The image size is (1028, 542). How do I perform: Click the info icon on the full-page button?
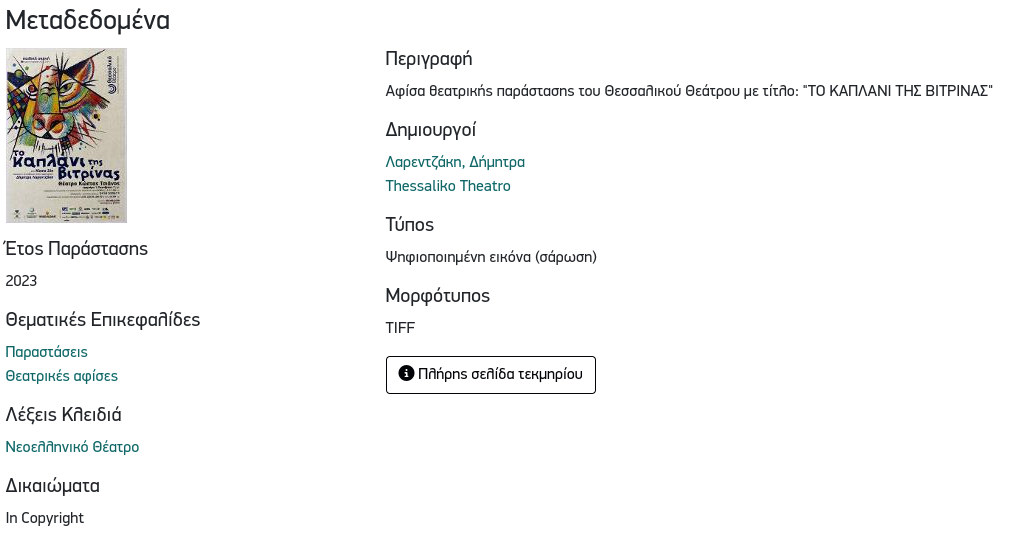coord(406,374)
